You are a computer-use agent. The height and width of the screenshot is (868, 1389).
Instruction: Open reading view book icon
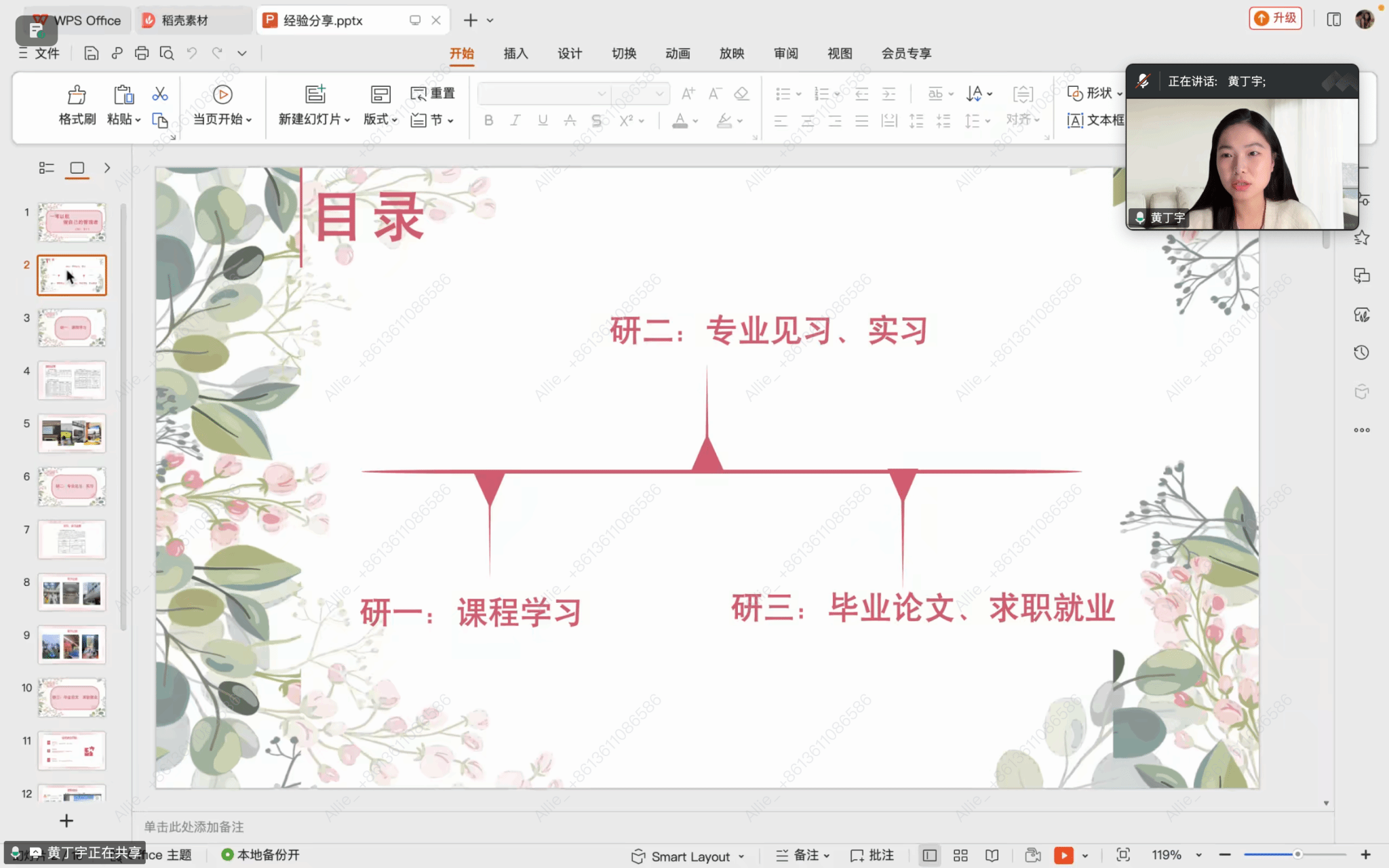(992, 855)
